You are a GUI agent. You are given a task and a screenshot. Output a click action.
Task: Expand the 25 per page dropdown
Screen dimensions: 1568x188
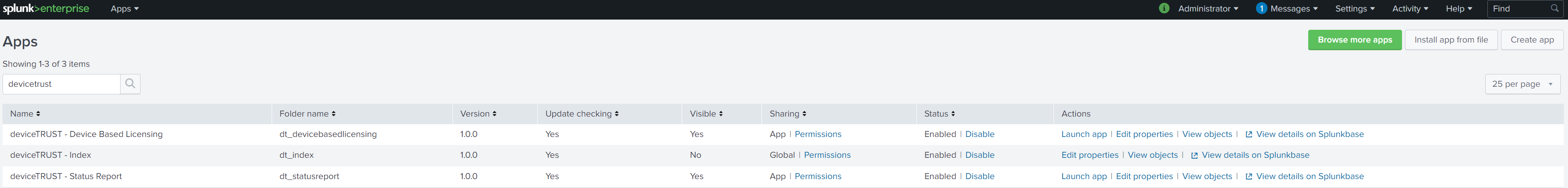click(x=1522, y=84)
